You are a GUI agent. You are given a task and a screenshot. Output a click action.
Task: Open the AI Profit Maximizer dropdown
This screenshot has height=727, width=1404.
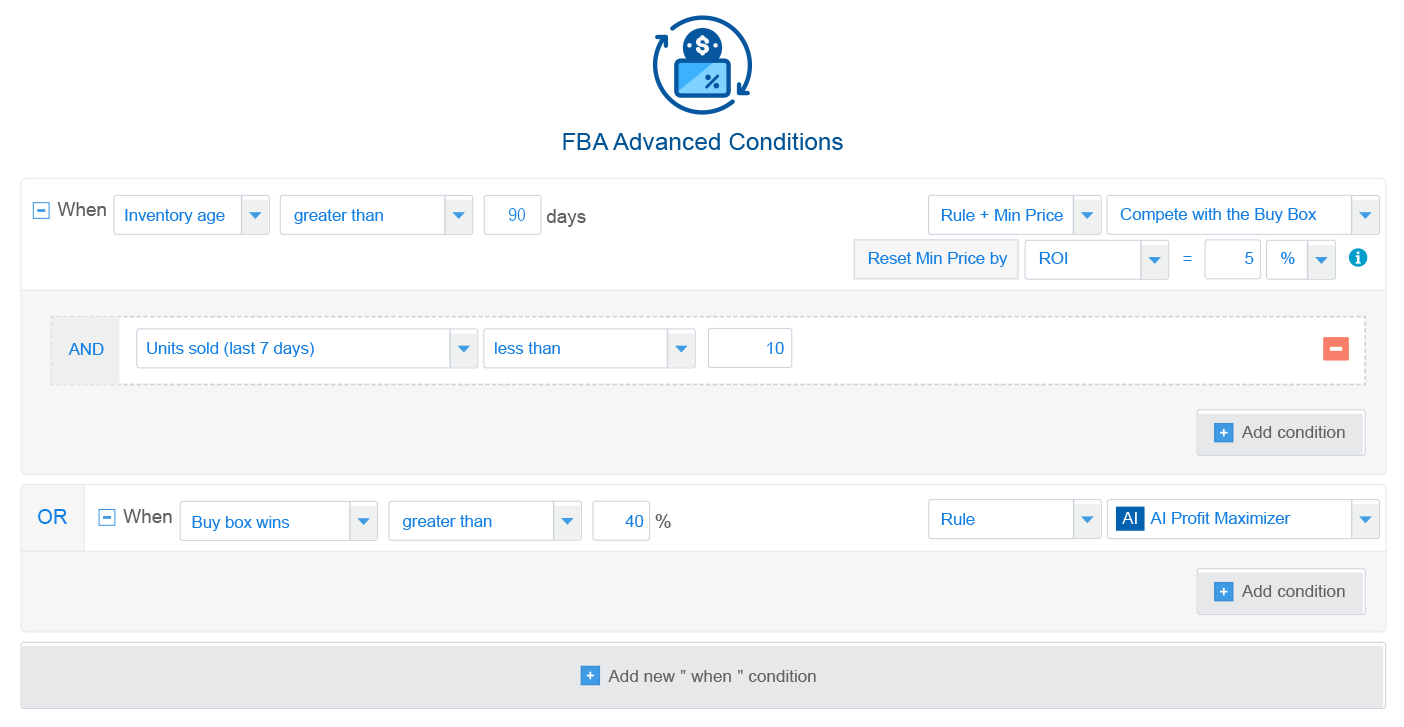[x=1243, y=519]
